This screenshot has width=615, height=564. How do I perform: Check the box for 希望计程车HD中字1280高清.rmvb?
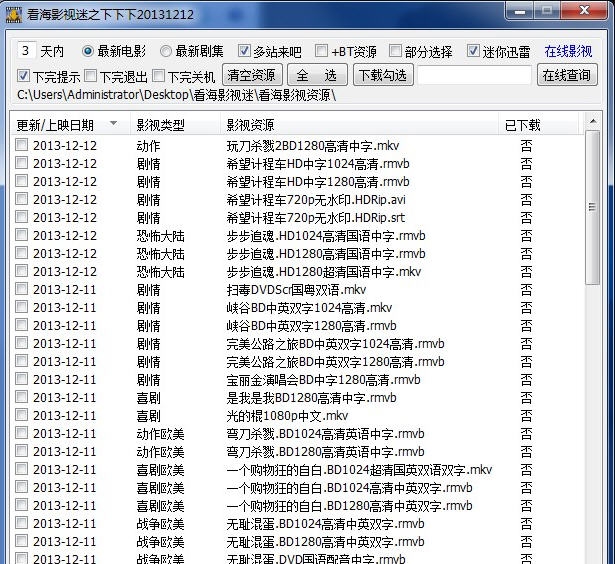[21, 180]
